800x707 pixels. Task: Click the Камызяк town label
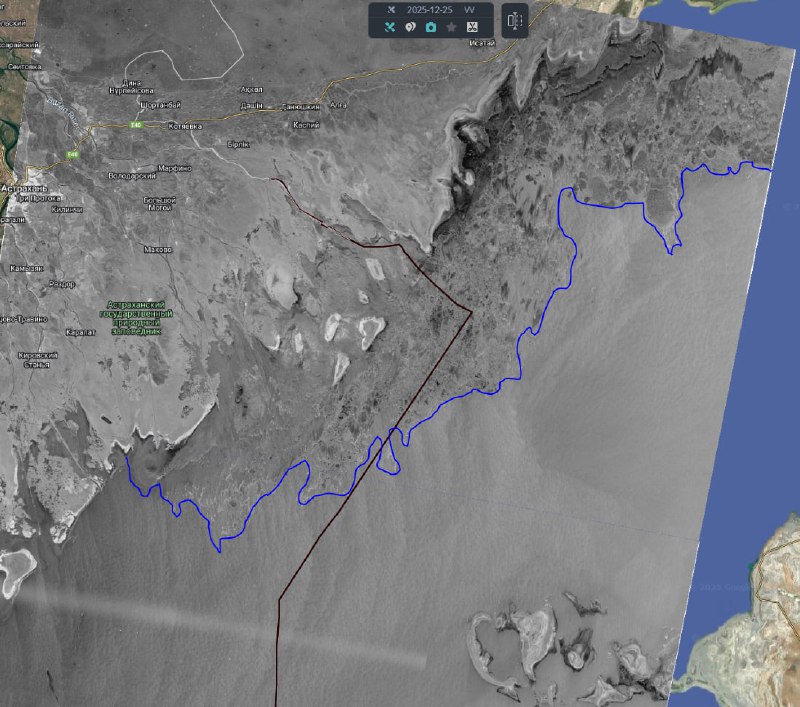click(x=26, y=268)
